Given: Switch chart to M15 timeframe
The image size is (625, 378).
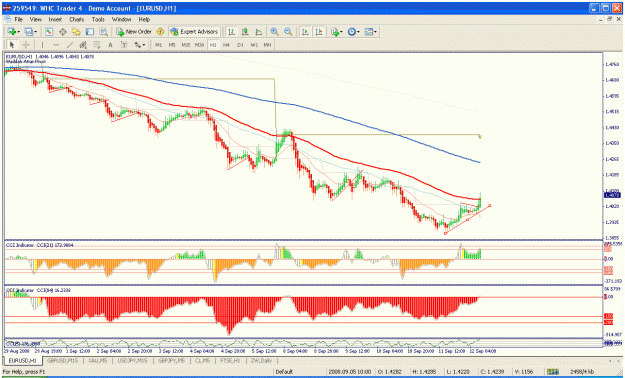Looking at the screenshot, I should click(186, 45).
